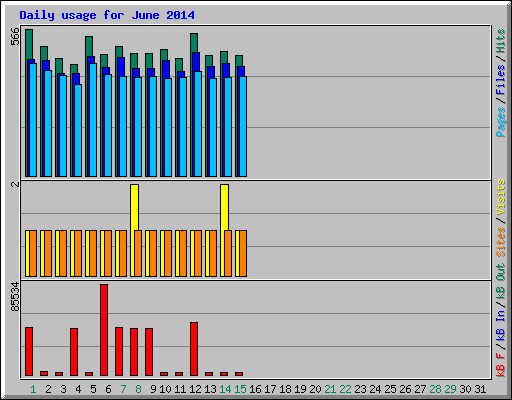The width and height of the screenshot is (512, 400).
Task: Click the 'Visits' legend label
Action: click(x=500, y=197)
